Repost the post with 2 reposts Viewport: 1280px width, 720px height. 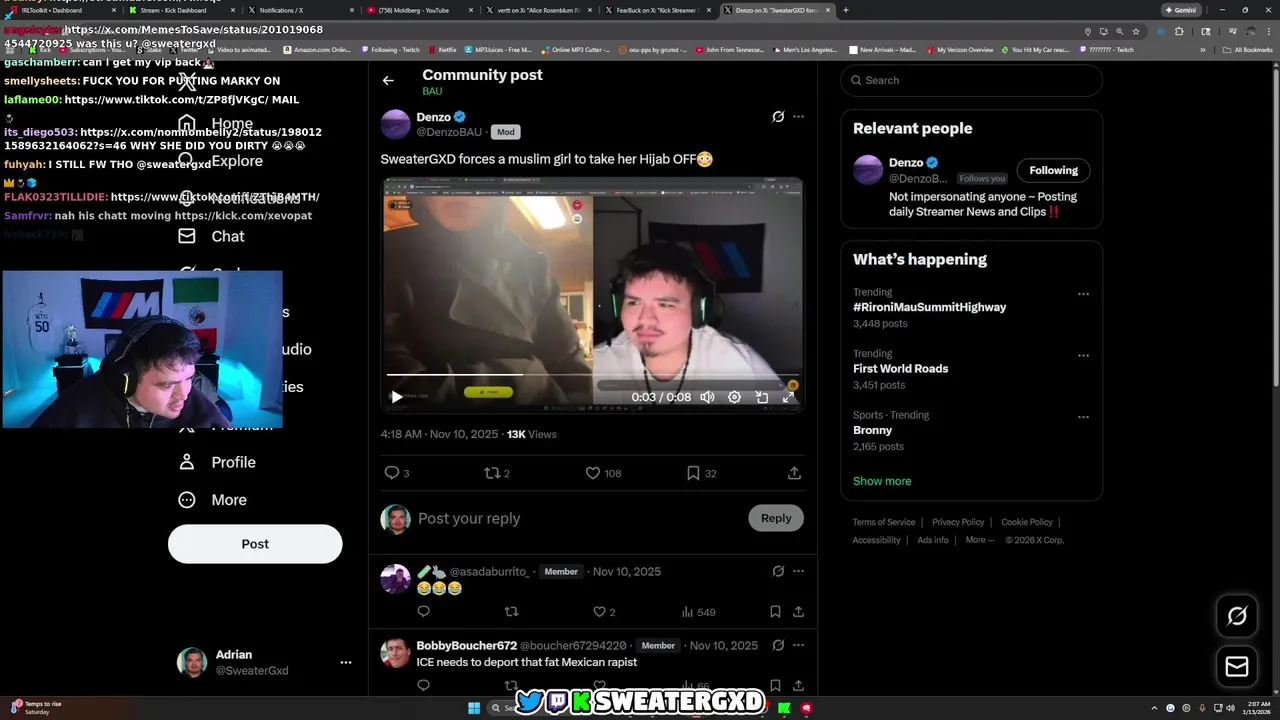pos(497,473)
